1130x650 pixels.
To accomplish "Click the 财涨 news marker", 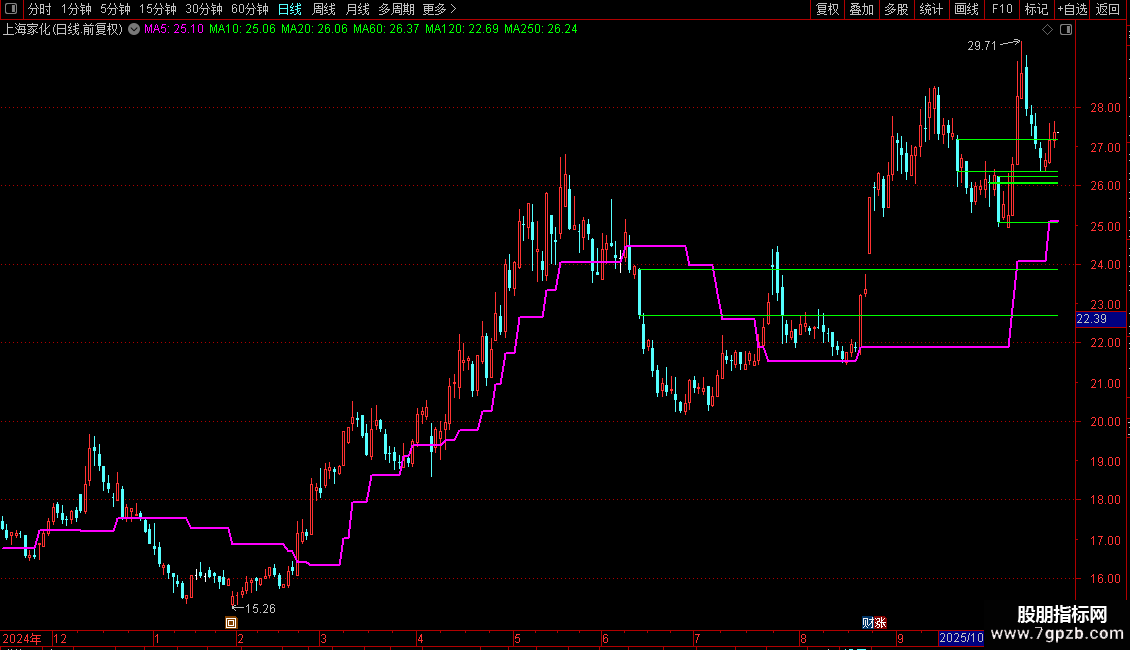I will (874, 623).
